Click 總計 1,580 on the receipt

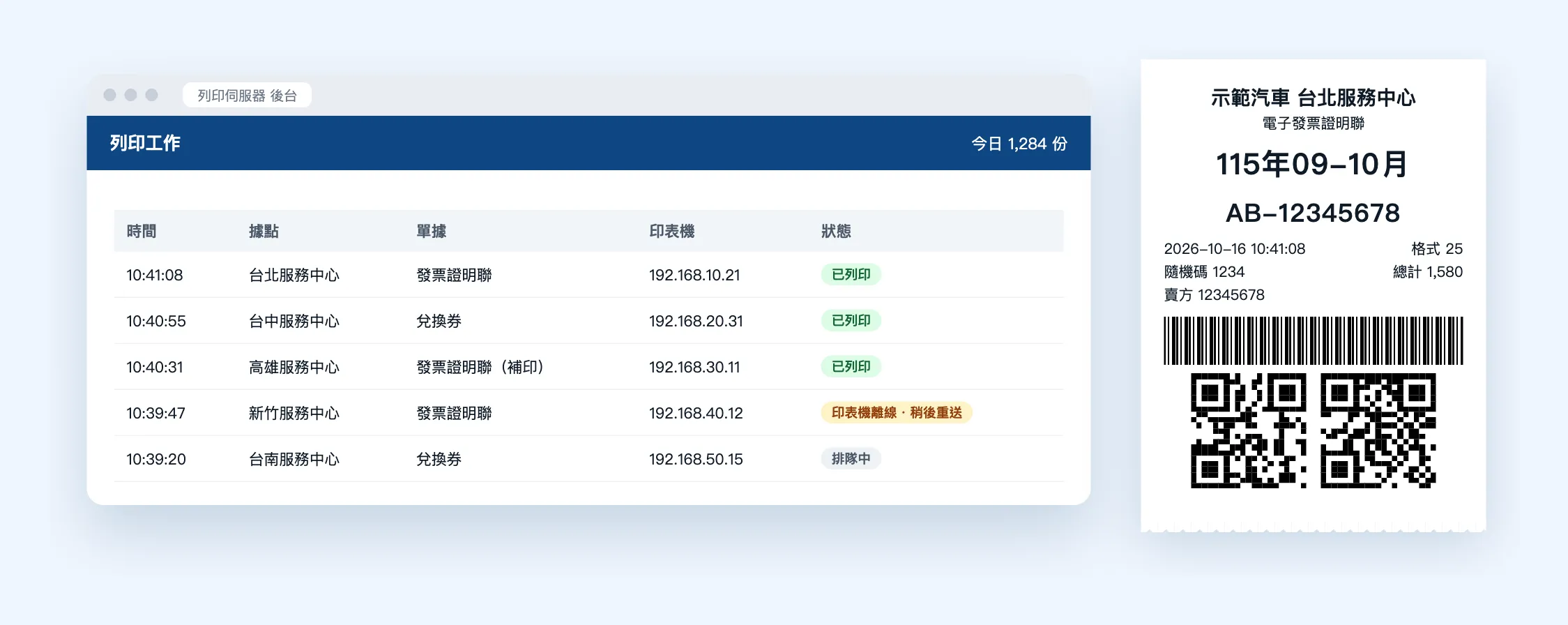click(1428, 272)
